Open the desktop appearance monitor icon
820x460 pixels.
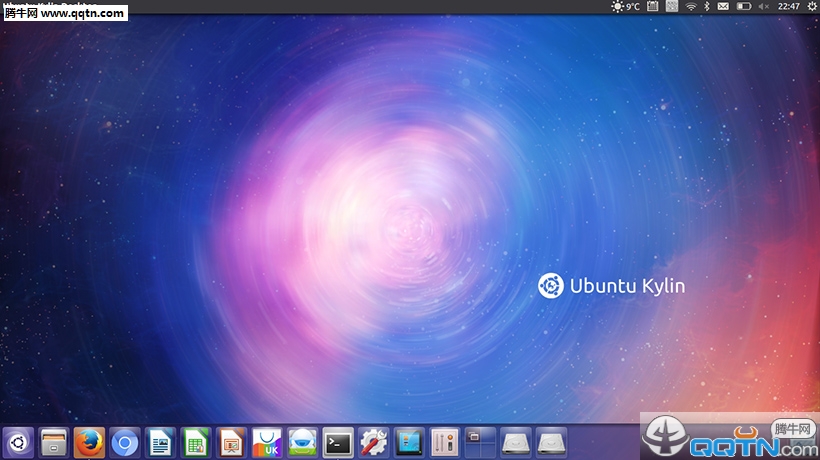tap(409, 443)
